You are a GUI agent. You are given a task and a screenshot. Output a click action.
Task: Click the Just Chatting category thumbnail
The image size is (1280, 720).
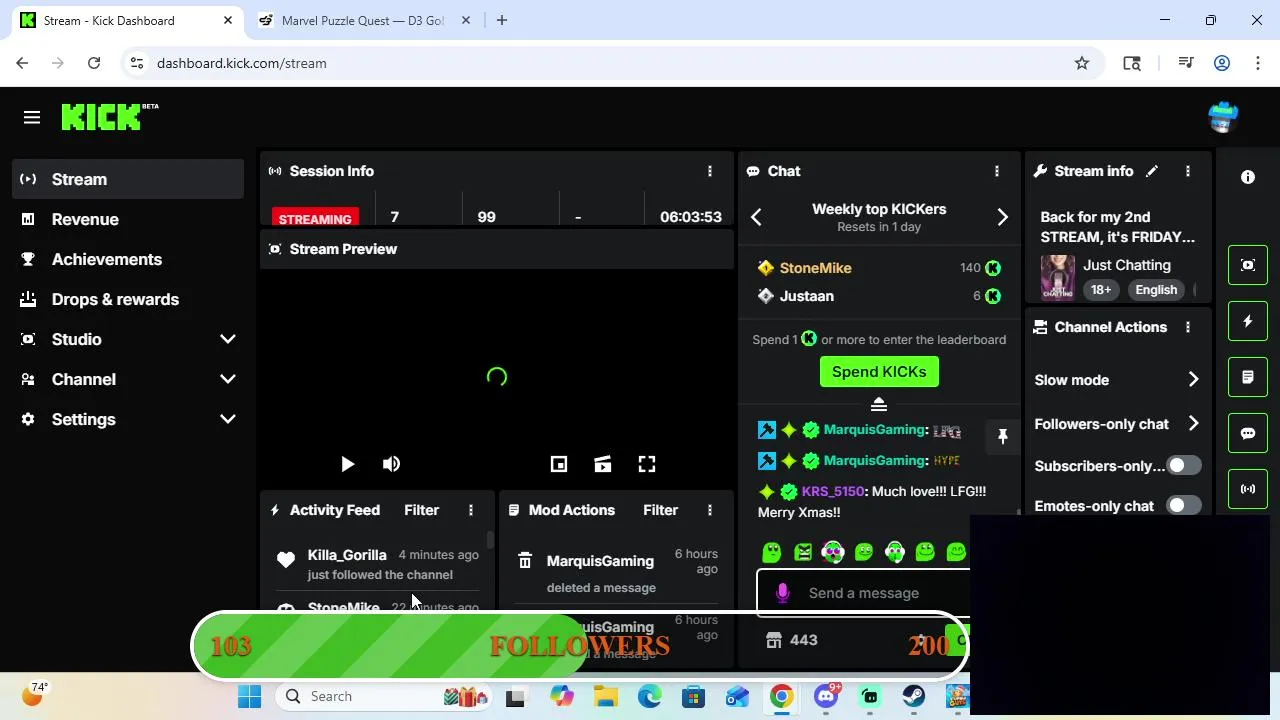point(1057,277)
